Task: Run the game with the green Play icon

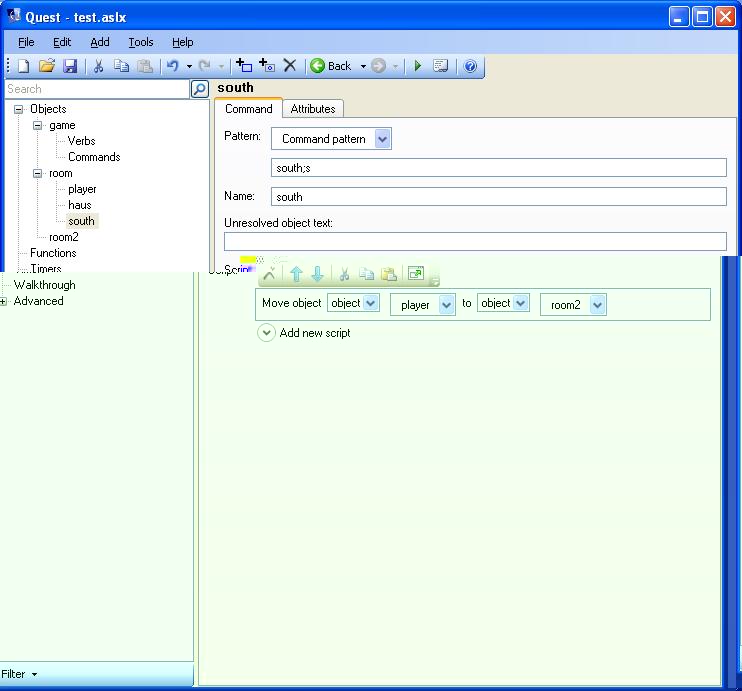Action: 418,66
